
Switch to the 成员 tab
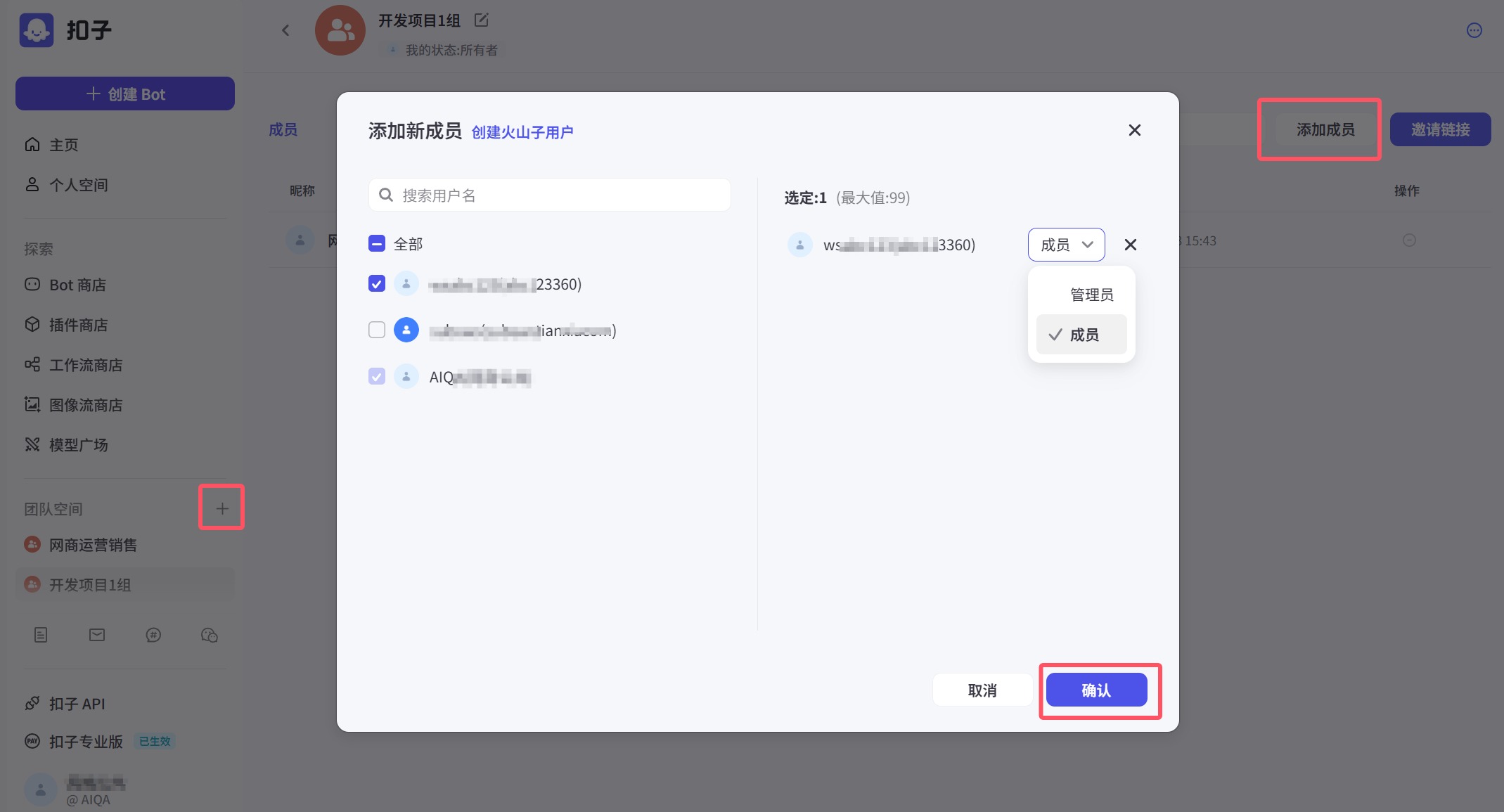click(283, 129)
